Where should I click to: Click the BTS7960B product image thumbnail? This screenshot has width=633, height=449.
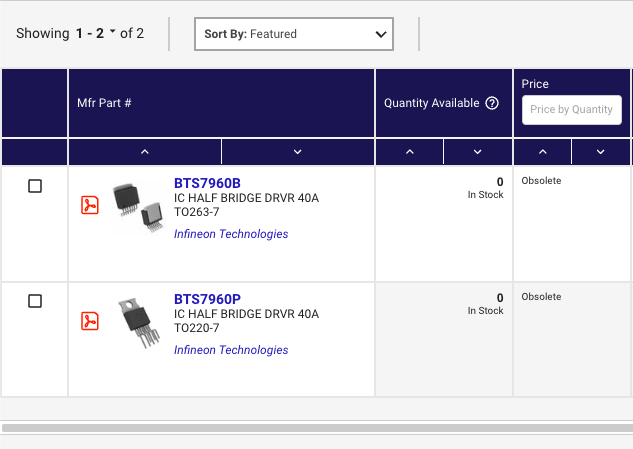click(138, 207)
